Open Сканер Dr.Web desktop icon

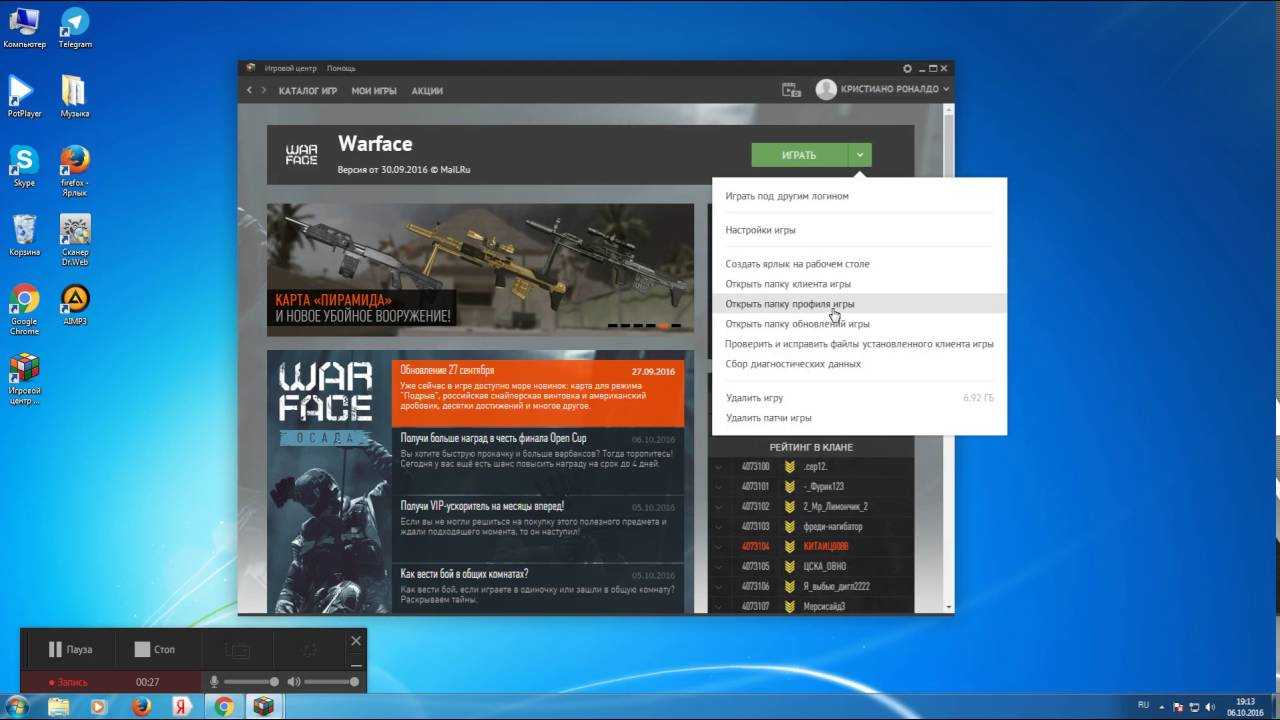click(75, 238)
